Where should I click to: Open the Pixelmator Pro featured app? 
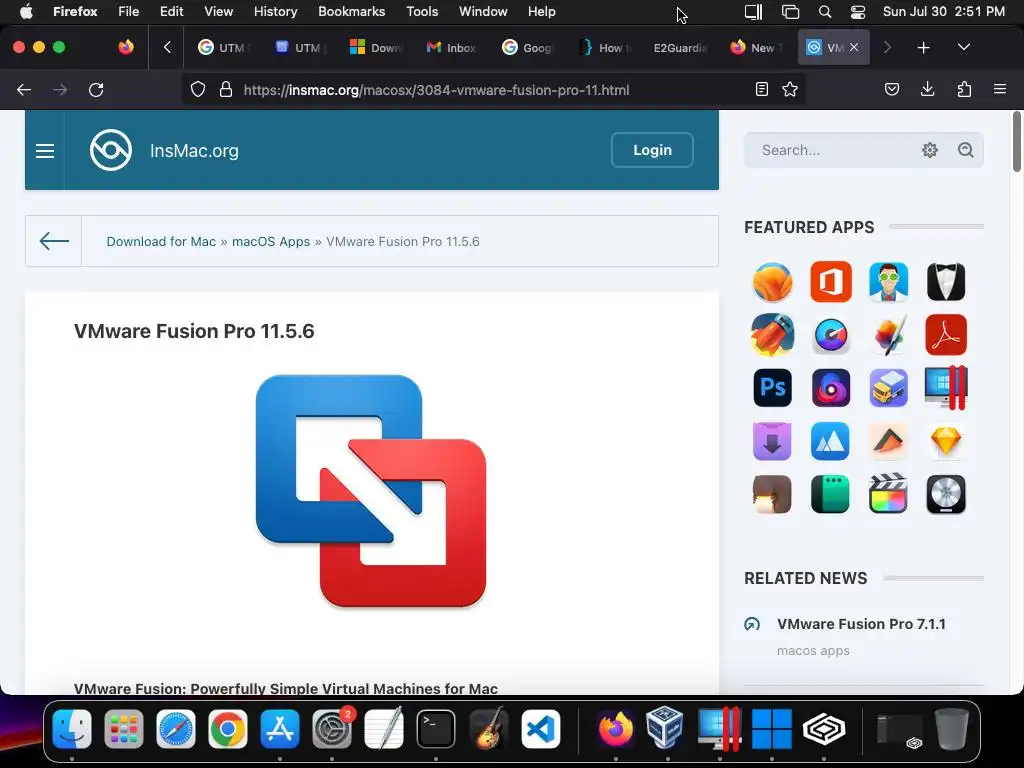(888, 335)
